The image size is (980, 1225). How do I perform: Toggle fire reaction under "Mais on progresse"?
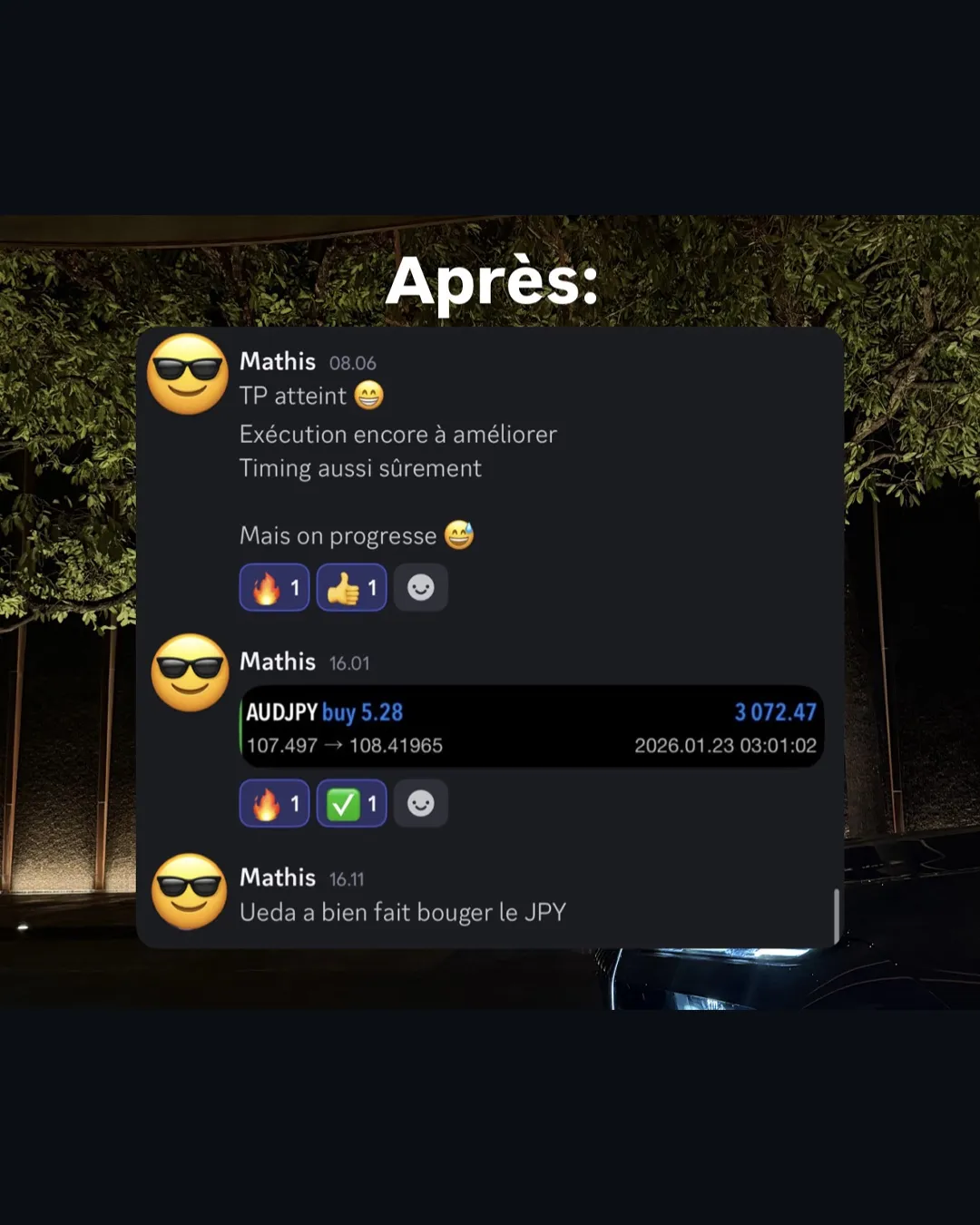[275, 588]
